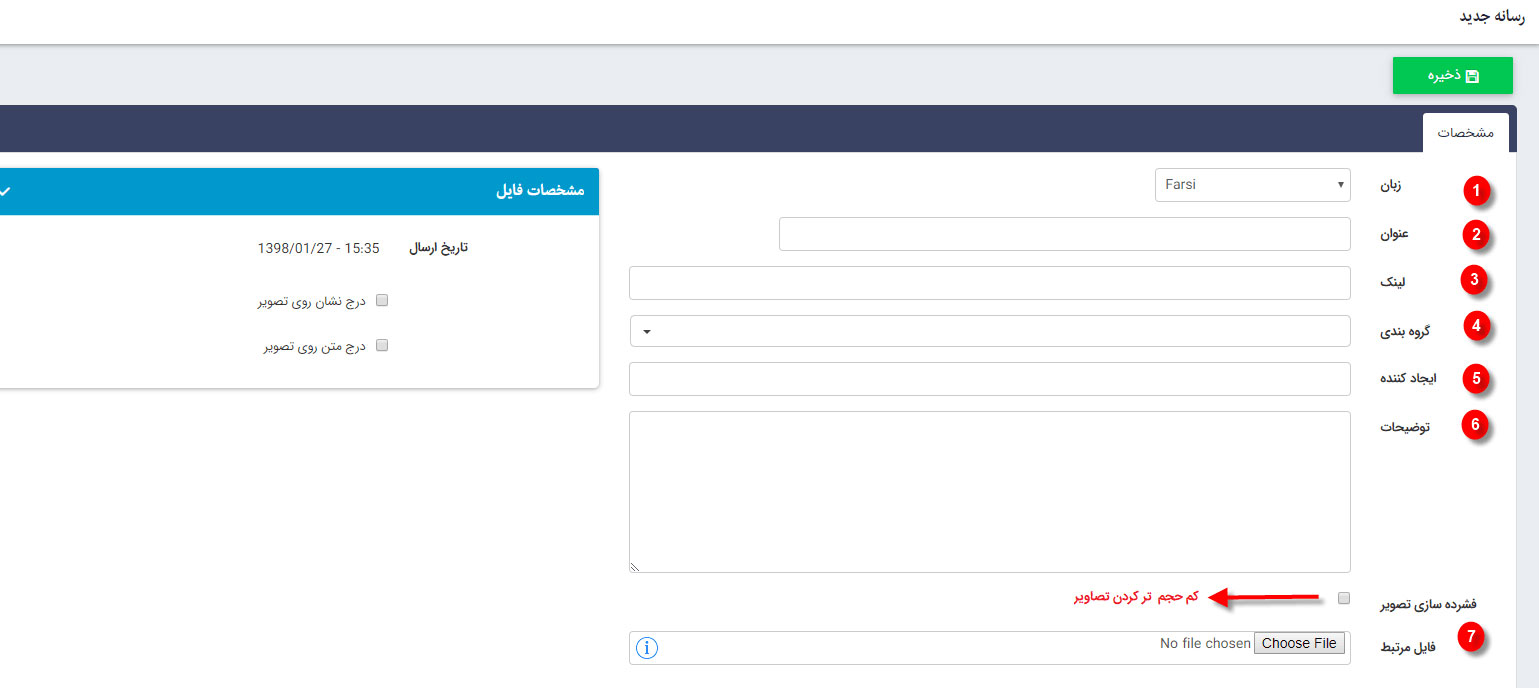The height and width of the screenshot is (688, 1539).
Task: Click inside the عنوان text field
Action: pyautogui.click(x=1064, y=235)
